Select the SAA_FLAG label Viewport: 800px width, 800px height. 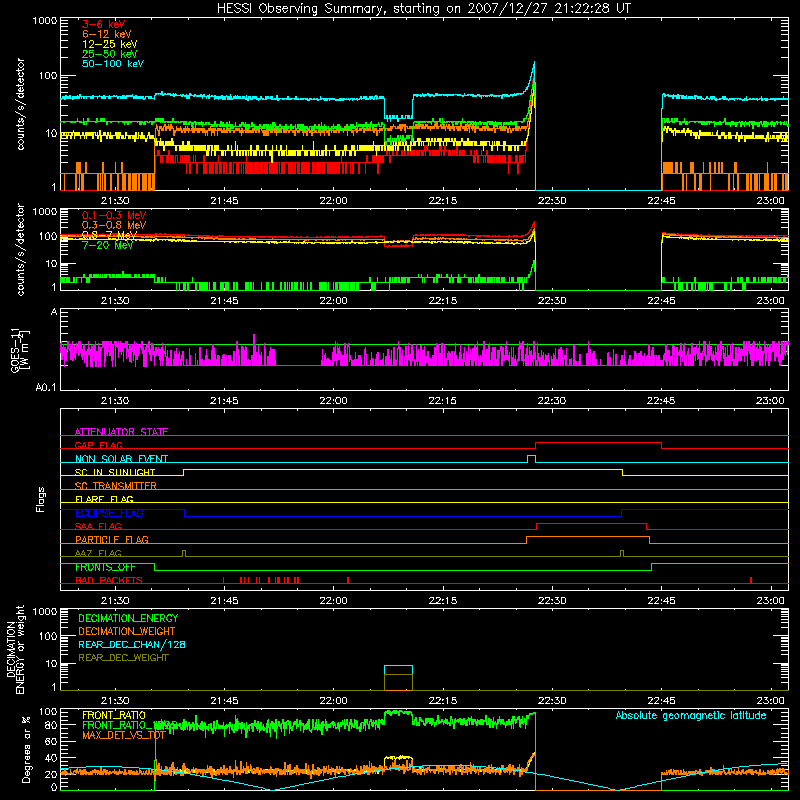tap(98, 526)
